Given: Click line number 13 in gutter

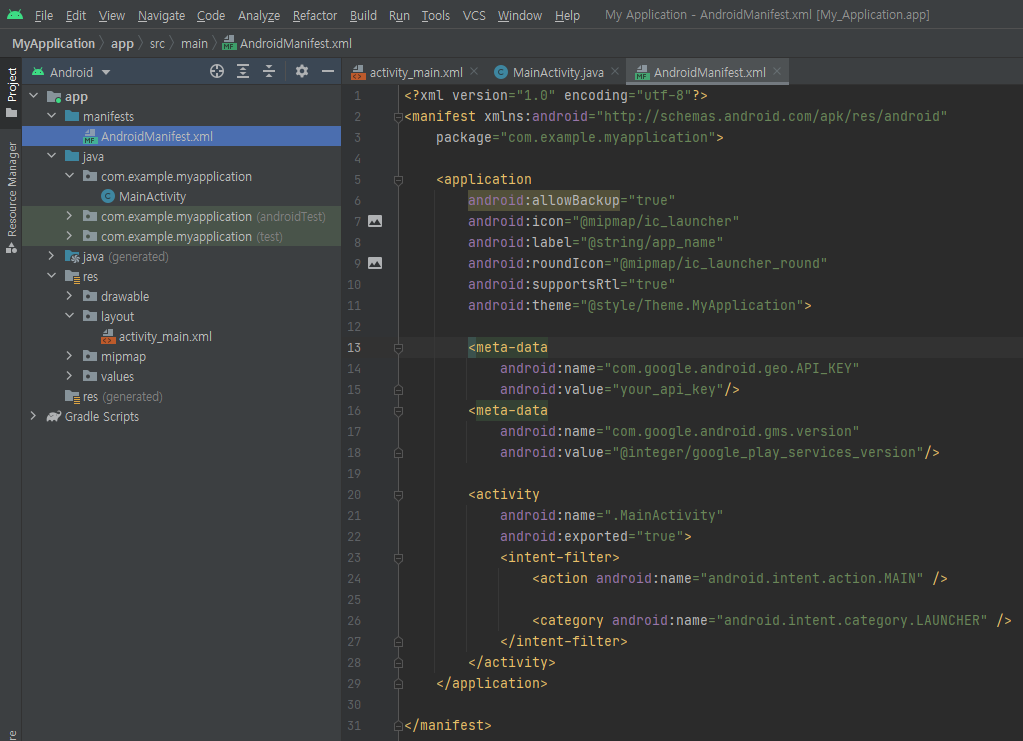Looking at the screenshot, I should (354, 348).
